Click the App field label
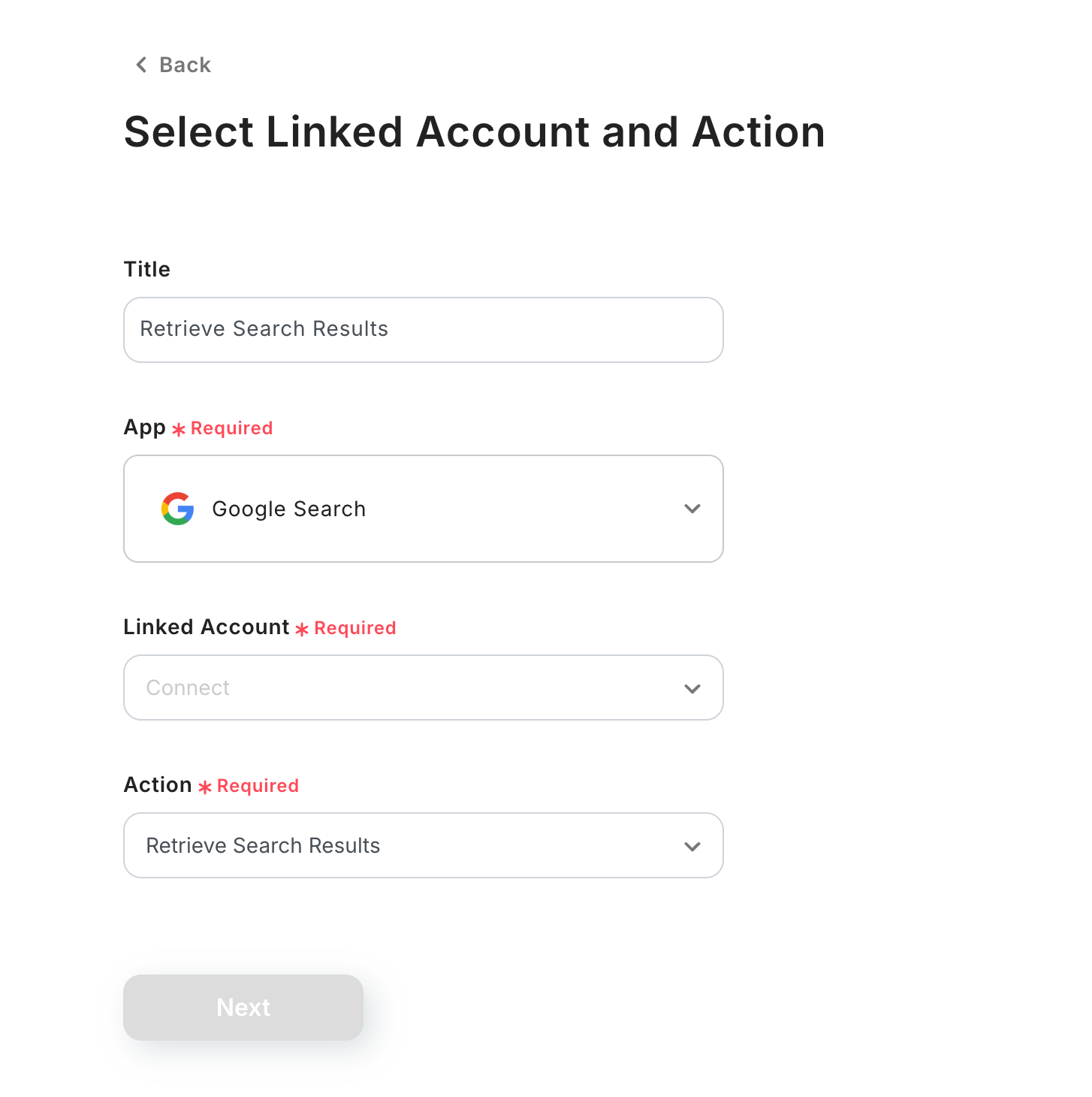Image resolution: width=1092 pixels, height=1097 pixels. (x=145, y=428)
